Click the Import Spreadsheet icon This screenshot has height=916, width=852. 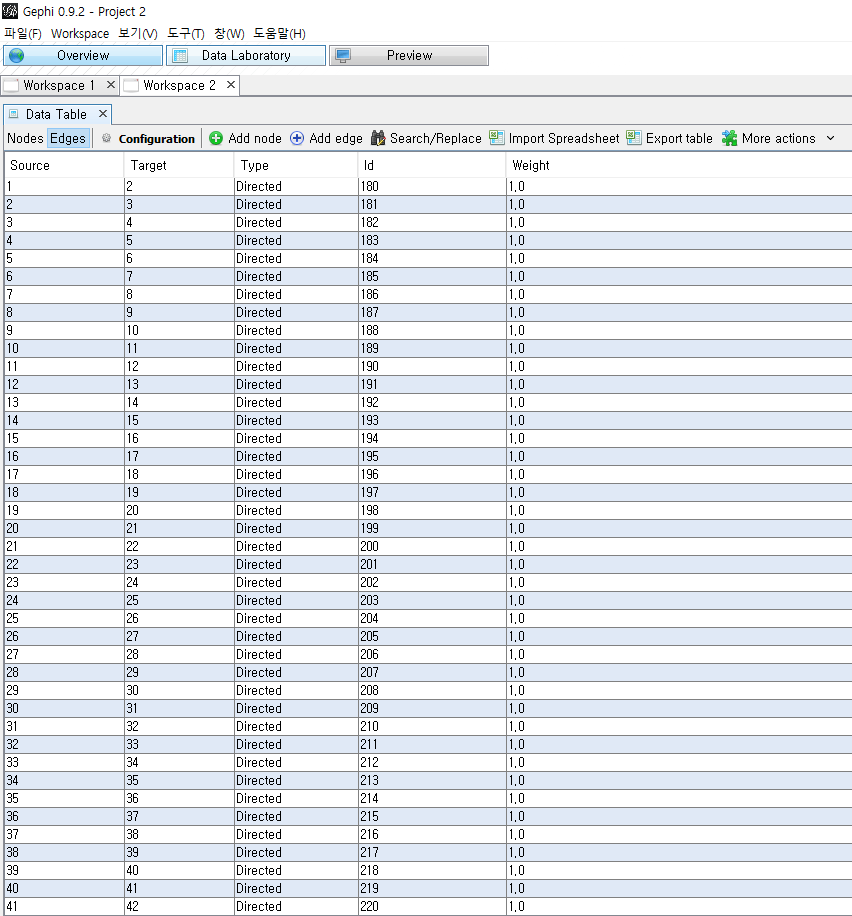click(497, 139)
